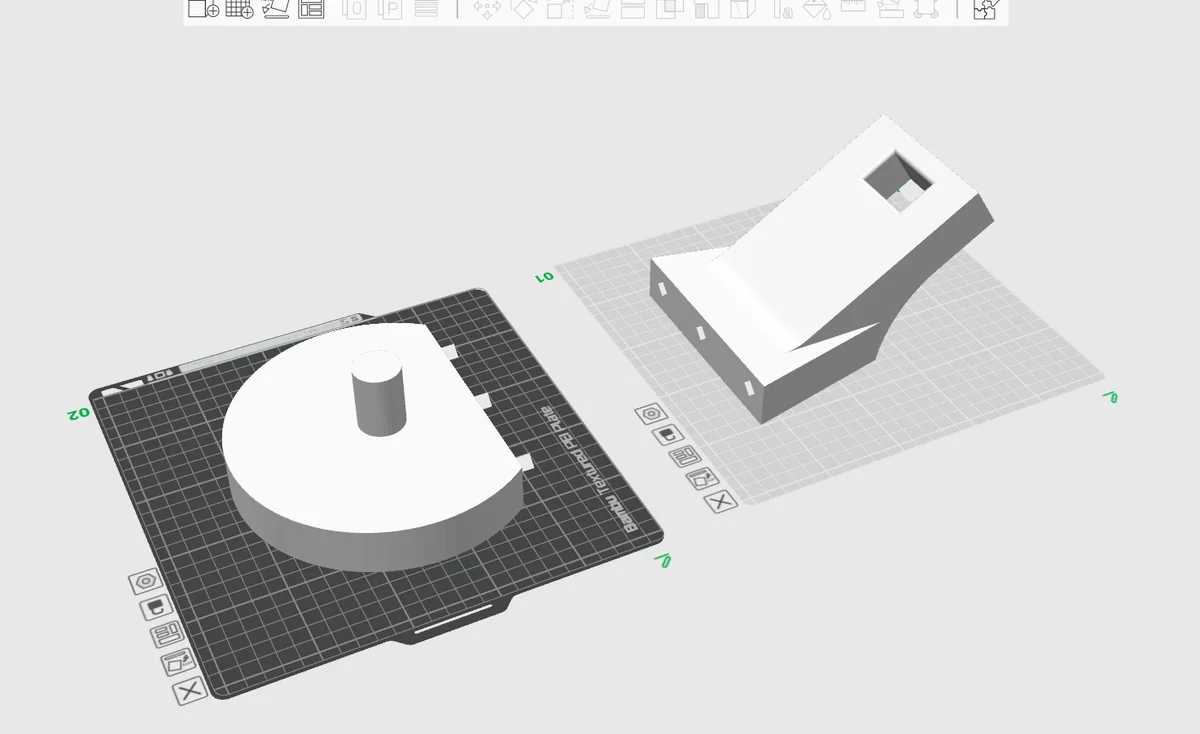Click the Add plate grid icon
This screenshot has width=1200, height=734.
(x=239, y=9)
